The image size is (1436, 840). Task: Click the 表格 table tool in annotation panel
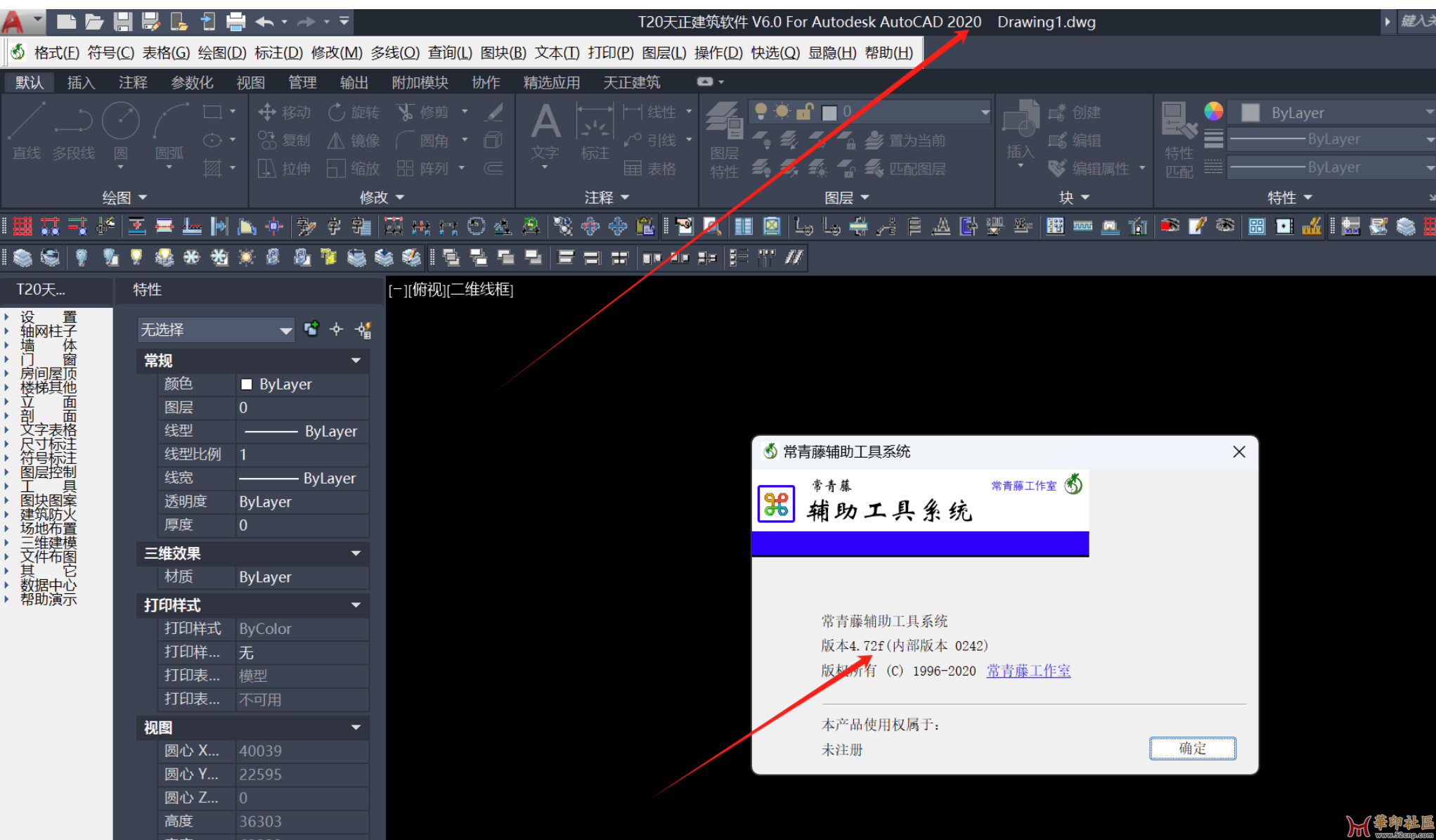tap(650, 168)
